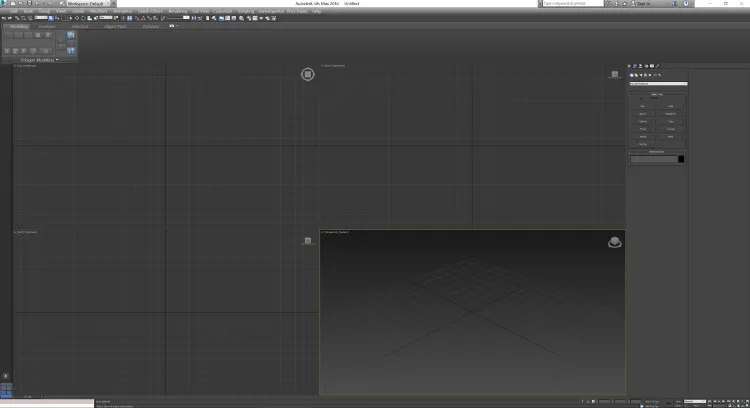Expand the Polygon Modeling panel

pos(39,60)
